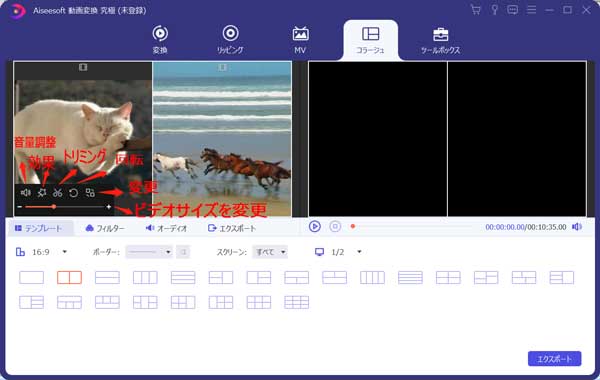Click the rotate icon on cat clip
The image size is (600, 380).
[73, 193]
